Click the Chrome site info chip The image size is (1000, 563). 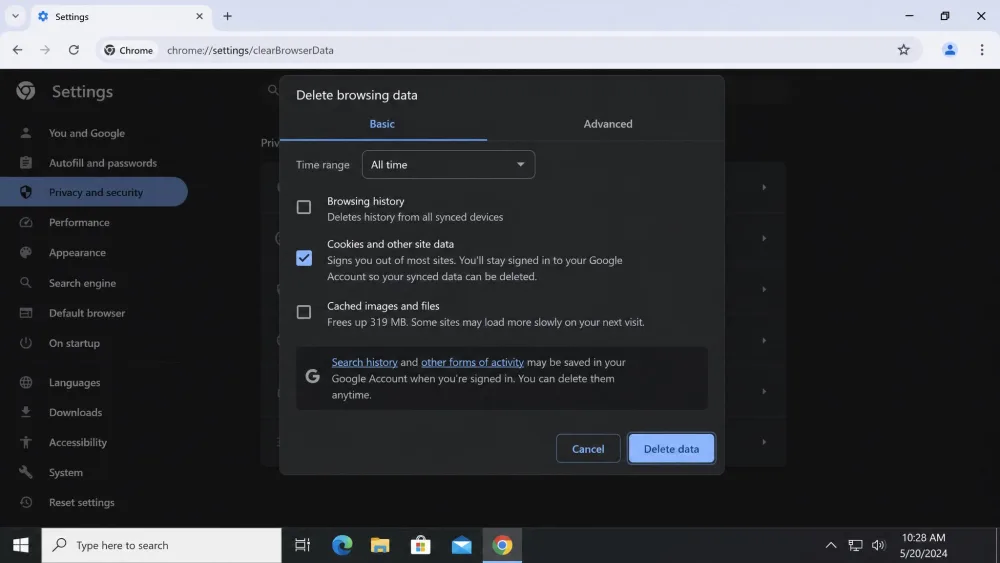pyautogui.click(x=129, y=50)
